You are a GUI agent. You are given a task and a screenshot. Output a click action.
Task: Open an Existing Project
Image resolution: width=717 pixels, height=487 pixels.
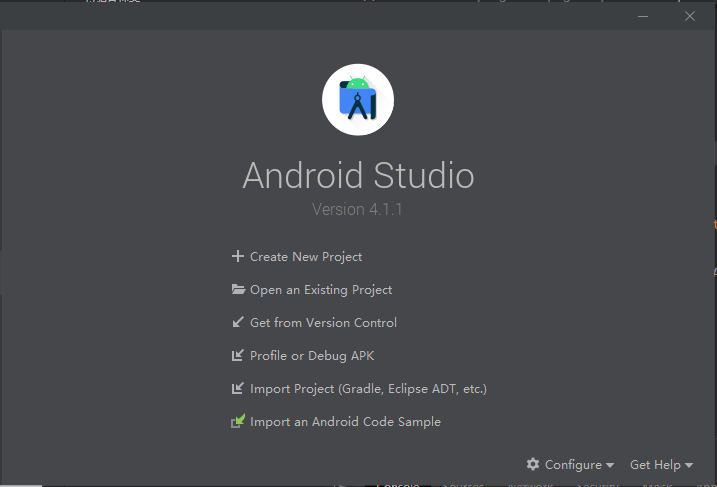[x=321, y=289]
